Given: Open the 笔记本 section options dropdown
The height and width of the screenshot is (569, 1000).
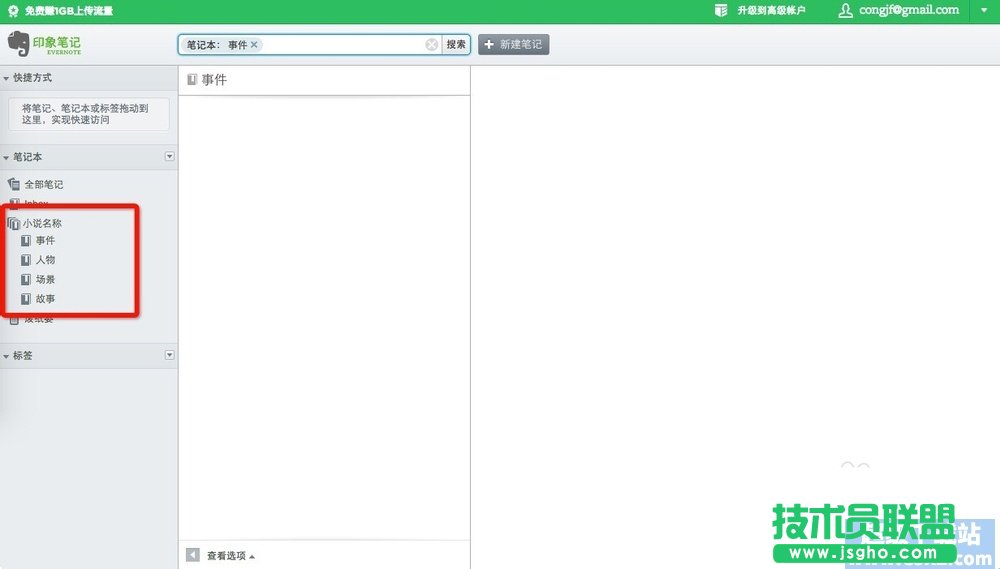Looking at the screenshot, I should [170, 156].
